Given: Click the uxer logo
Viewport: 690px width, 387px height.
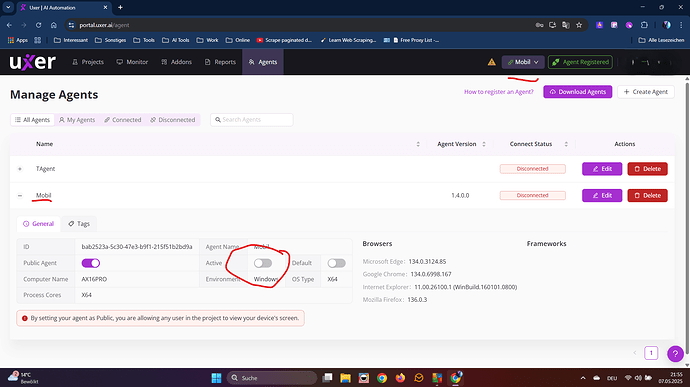Looking at the screenshot, I should (33, 62).
